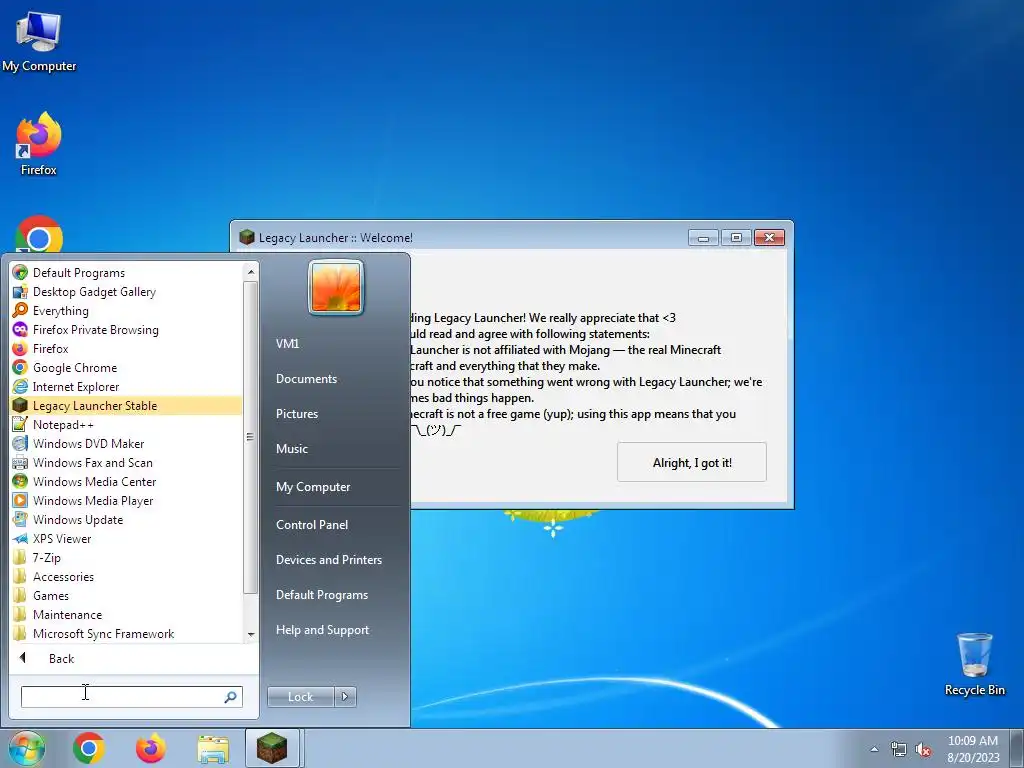
Task: Click the Desktop Gadget Gallery icon
Action: tap(20, 291)
